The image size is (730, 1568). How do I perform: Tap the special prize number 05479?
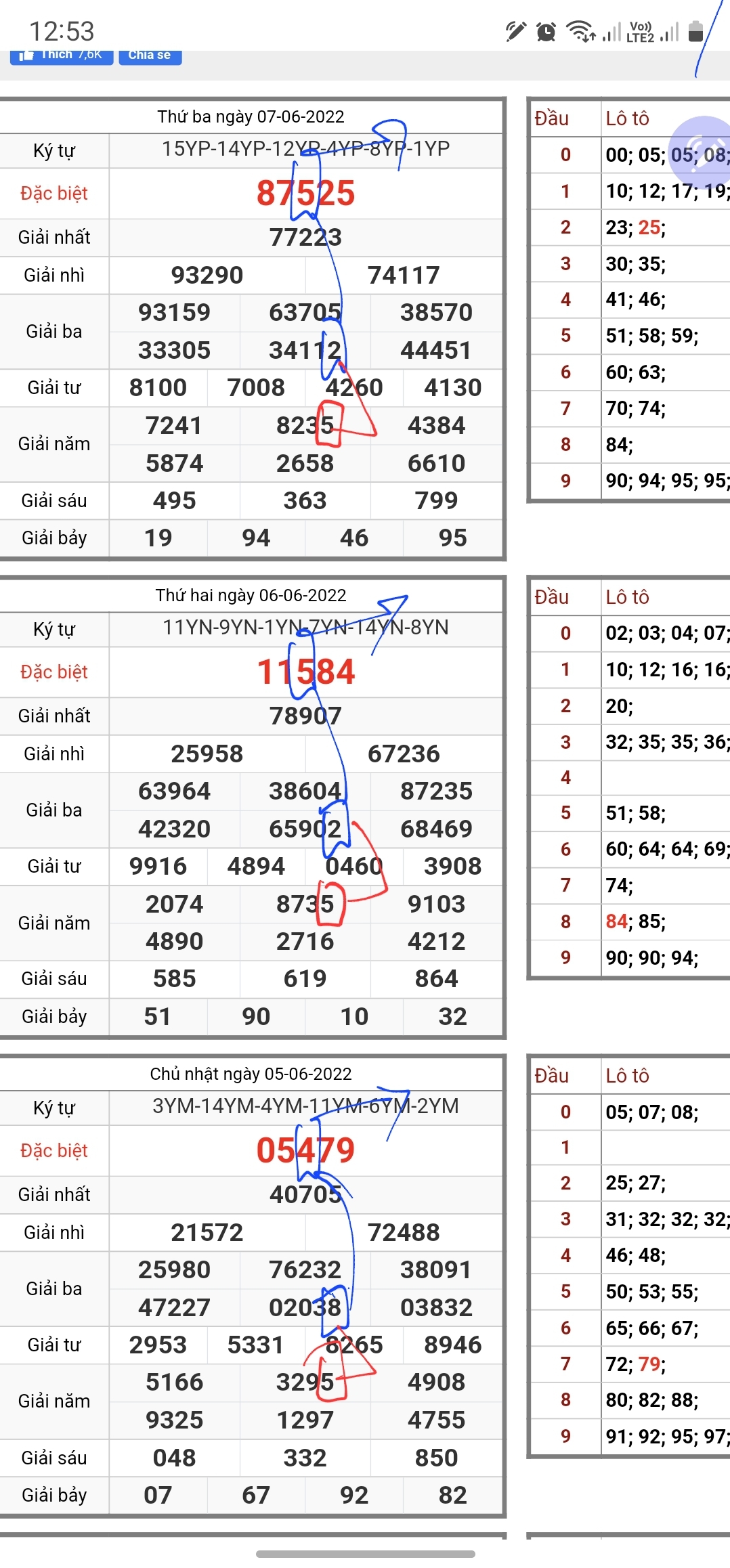click(x=305, y=1150)
